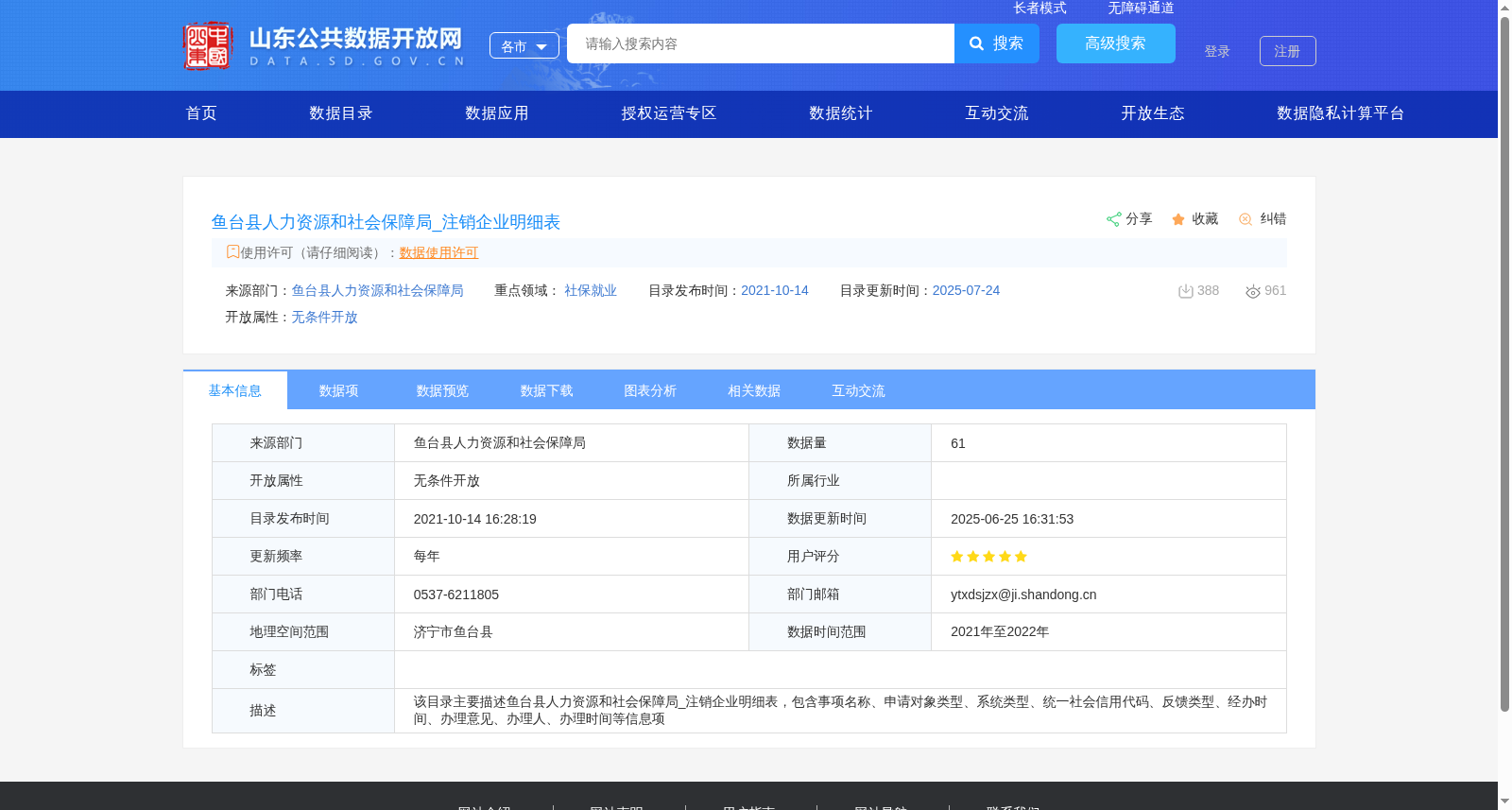This screenshot has height=810, width=1512.
Task: Open 高级搜索 advanced search
Action: [x=1116, y=43]
